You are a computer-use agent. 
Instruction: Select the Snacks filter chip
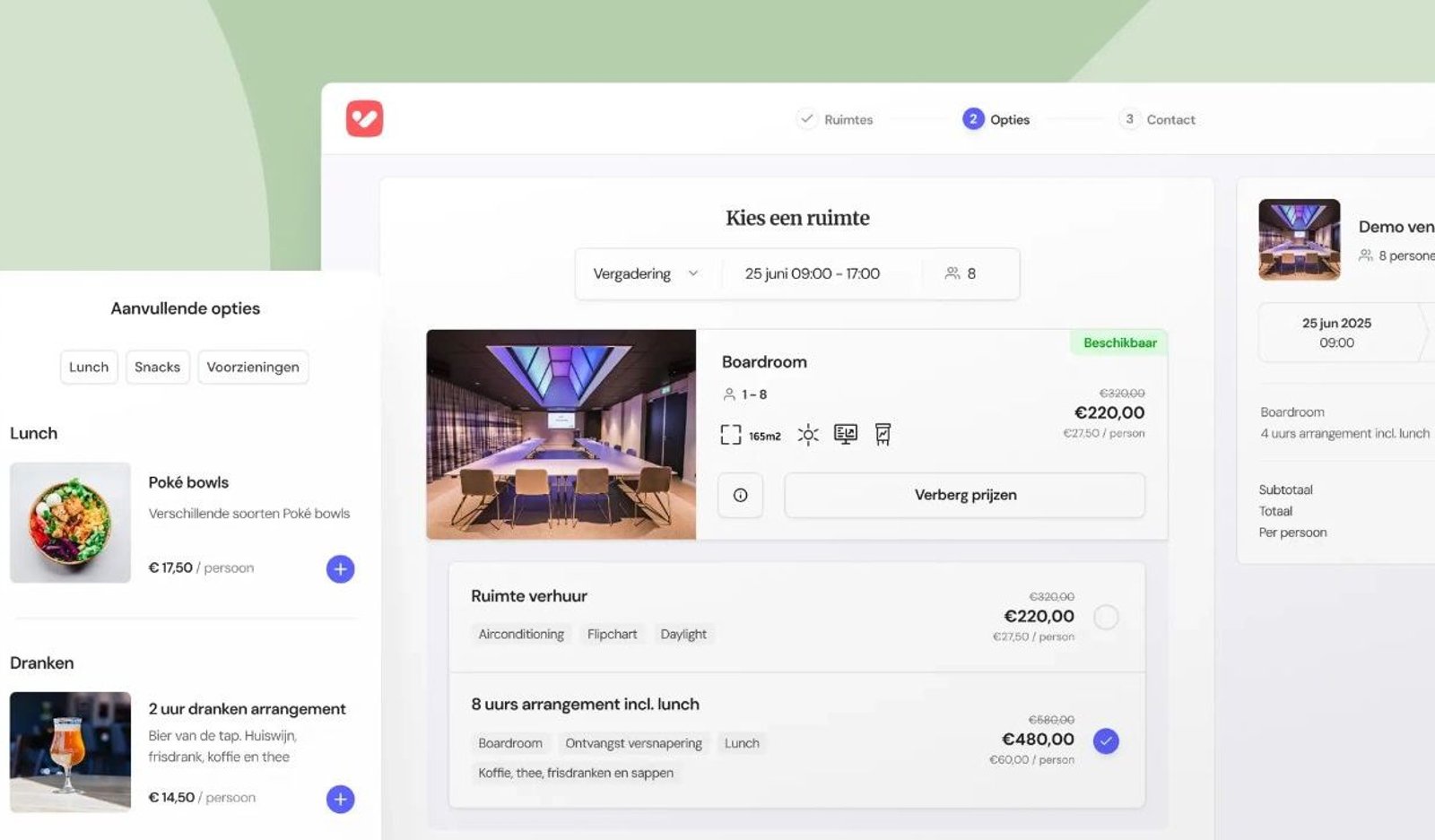[157, 367]
